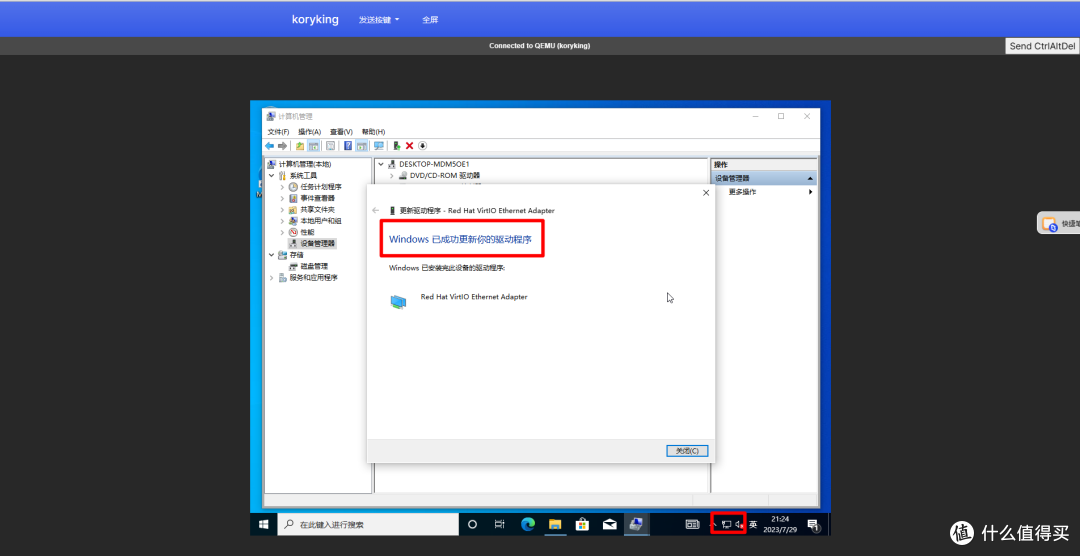Screen dimensions: 1080x556
Task: Collapse the 存储 tree node
Action: (271, 255)
